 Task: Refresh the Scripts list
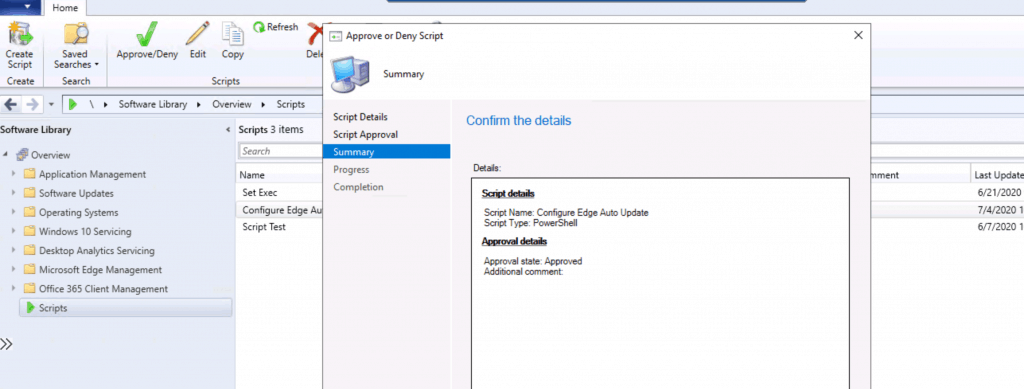[275, 27]
